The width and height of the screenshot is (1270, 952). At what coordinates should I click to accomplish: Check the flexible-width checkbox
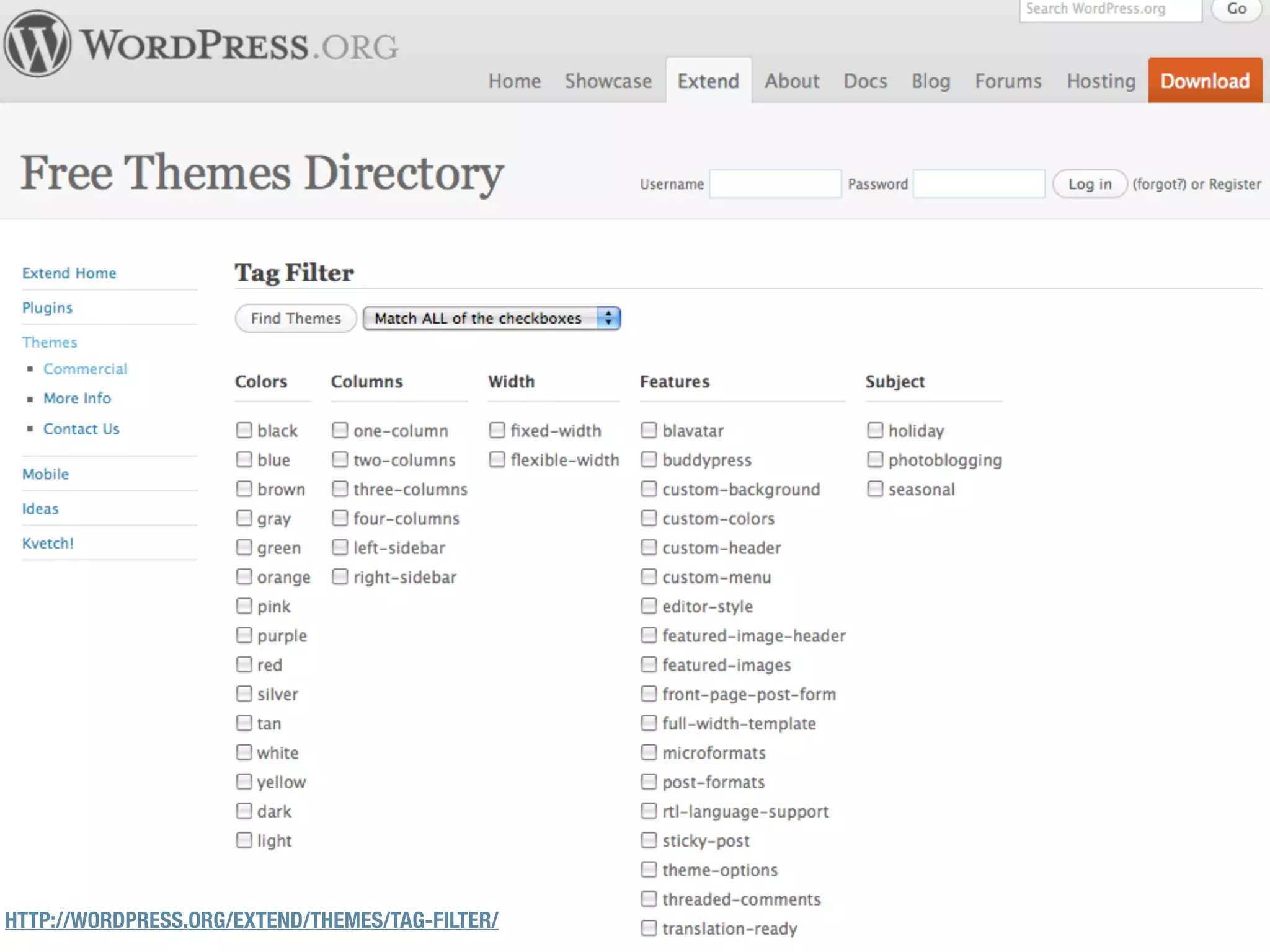tap(497, 459)
